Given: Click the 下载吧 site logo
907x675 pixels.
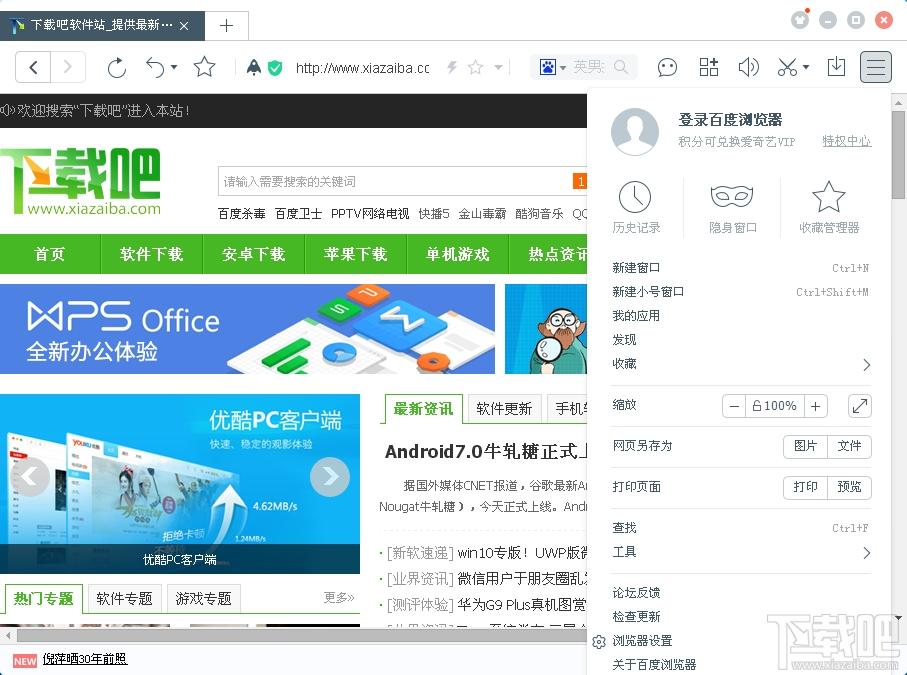Looking at the screenshot, I should tap(80, 181).
